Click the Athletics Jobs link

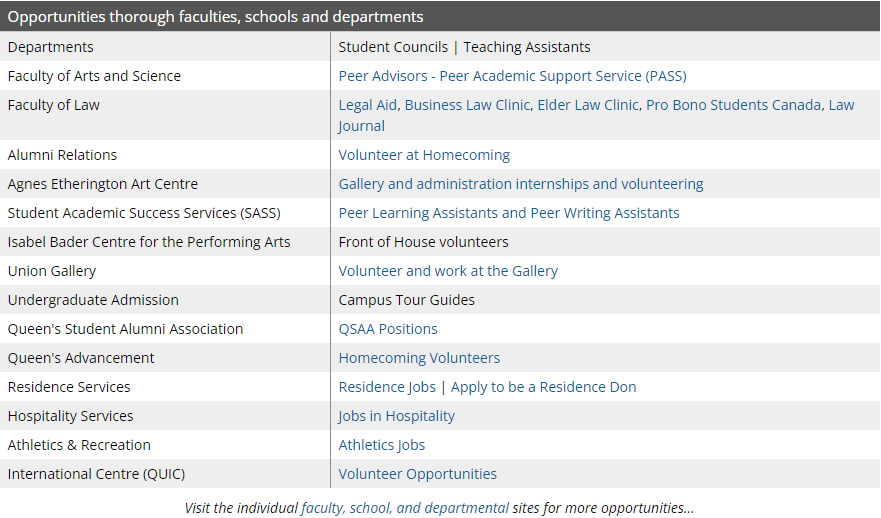(x=381, y=445)
